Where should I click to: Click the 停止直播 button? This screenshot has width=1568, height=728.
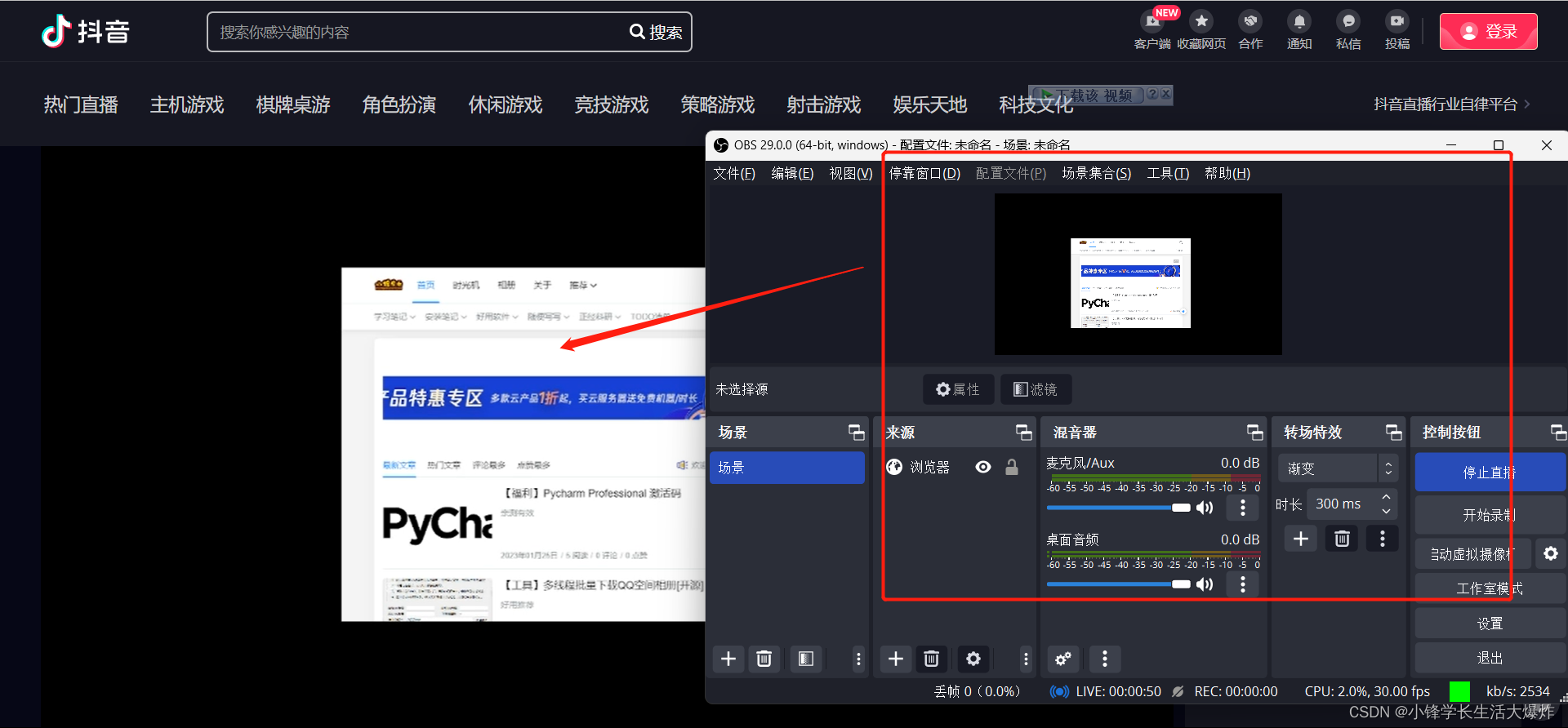pyautogui.click(x=1490, y=472)
